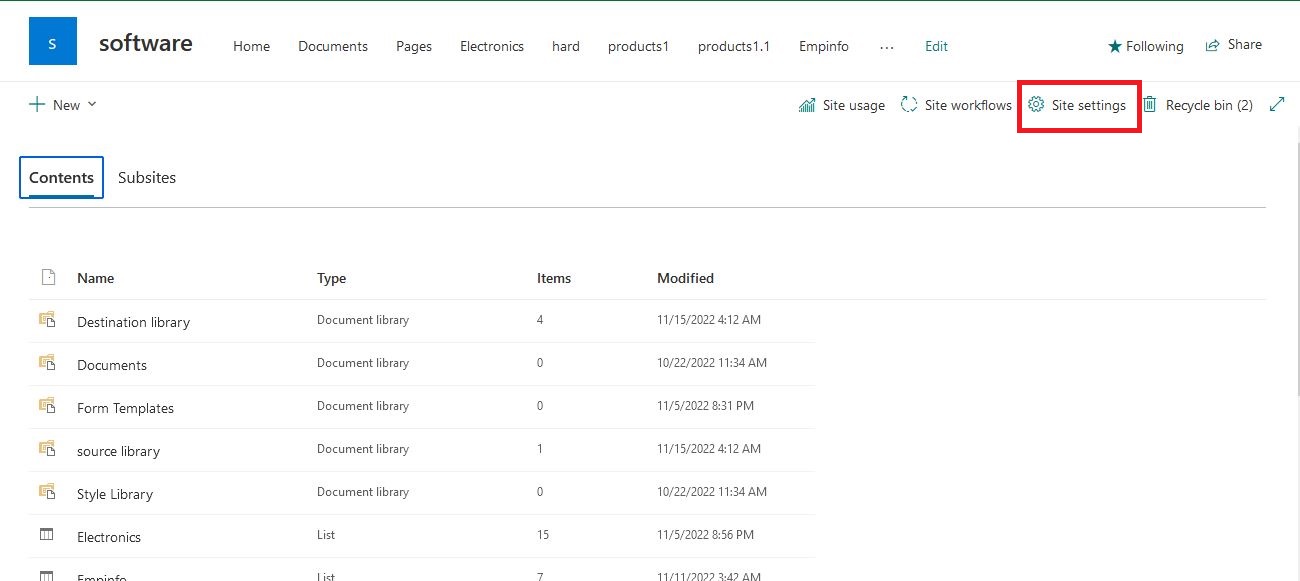Open Site settings via the gear icon

point(1079,104)
